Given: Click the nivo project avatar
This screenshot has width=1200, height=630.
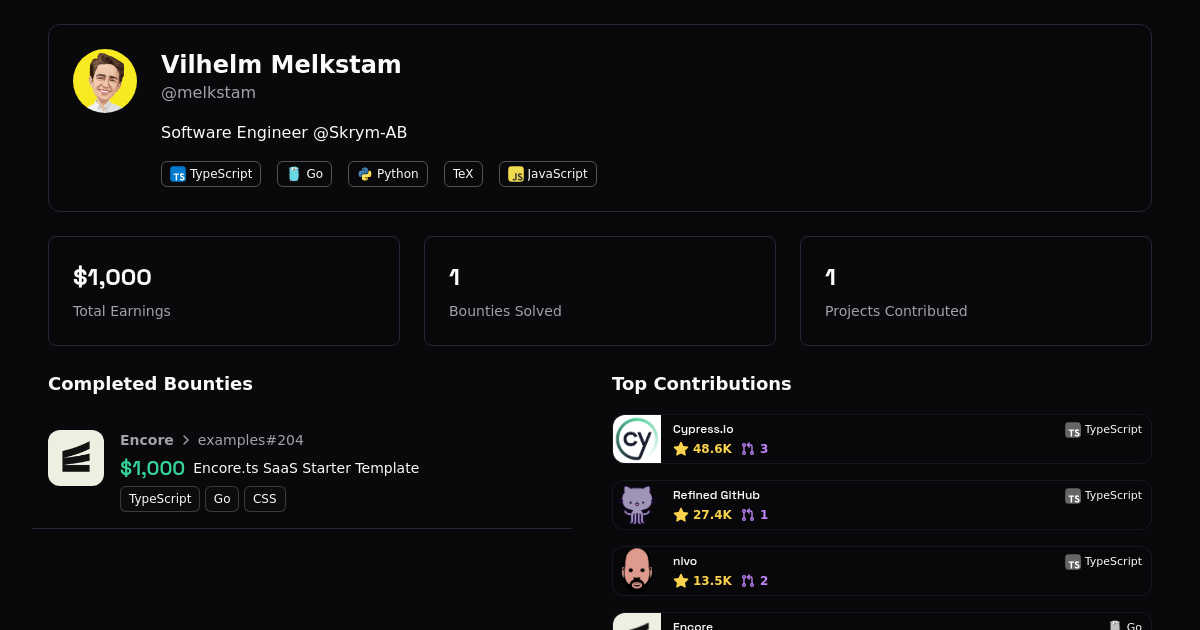Looking at the screenshot, I should (x=637, y=571).
